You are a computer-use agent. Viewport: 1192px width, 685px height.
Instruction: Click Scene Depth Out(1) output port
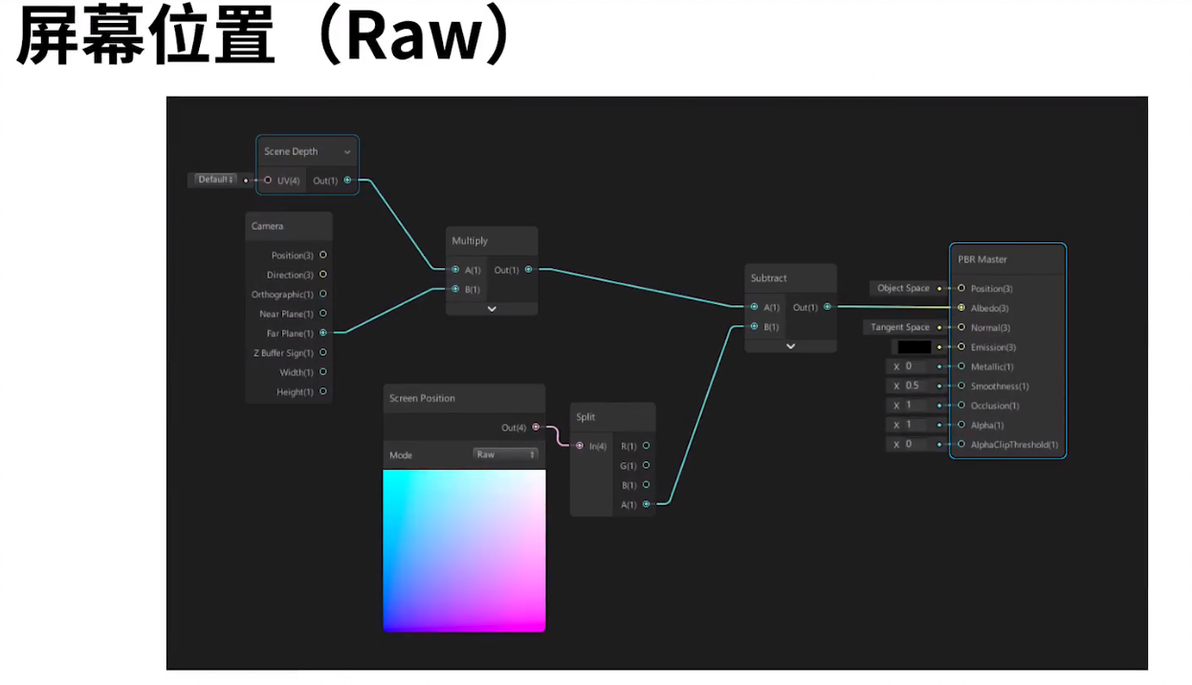pyautogui.click(x=347, y=180)
